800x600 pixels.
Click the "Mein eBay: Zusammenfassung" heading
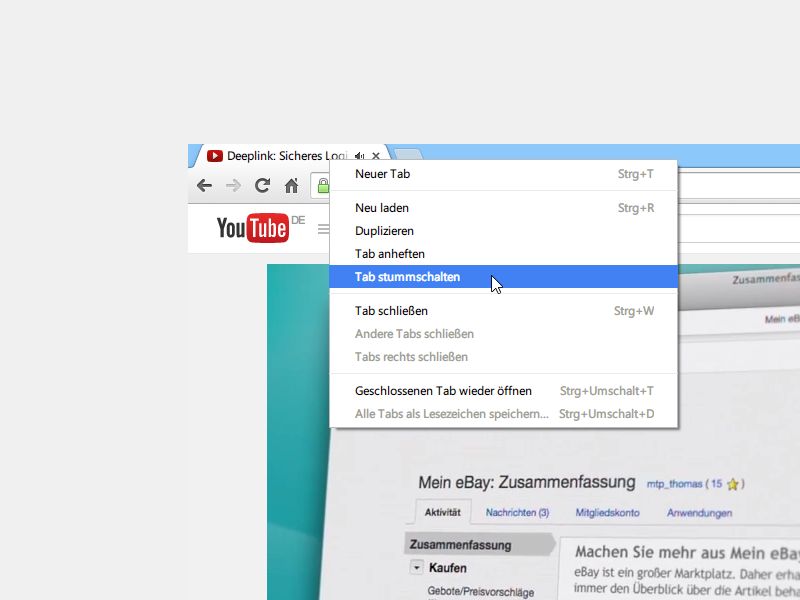pos(527,482)
